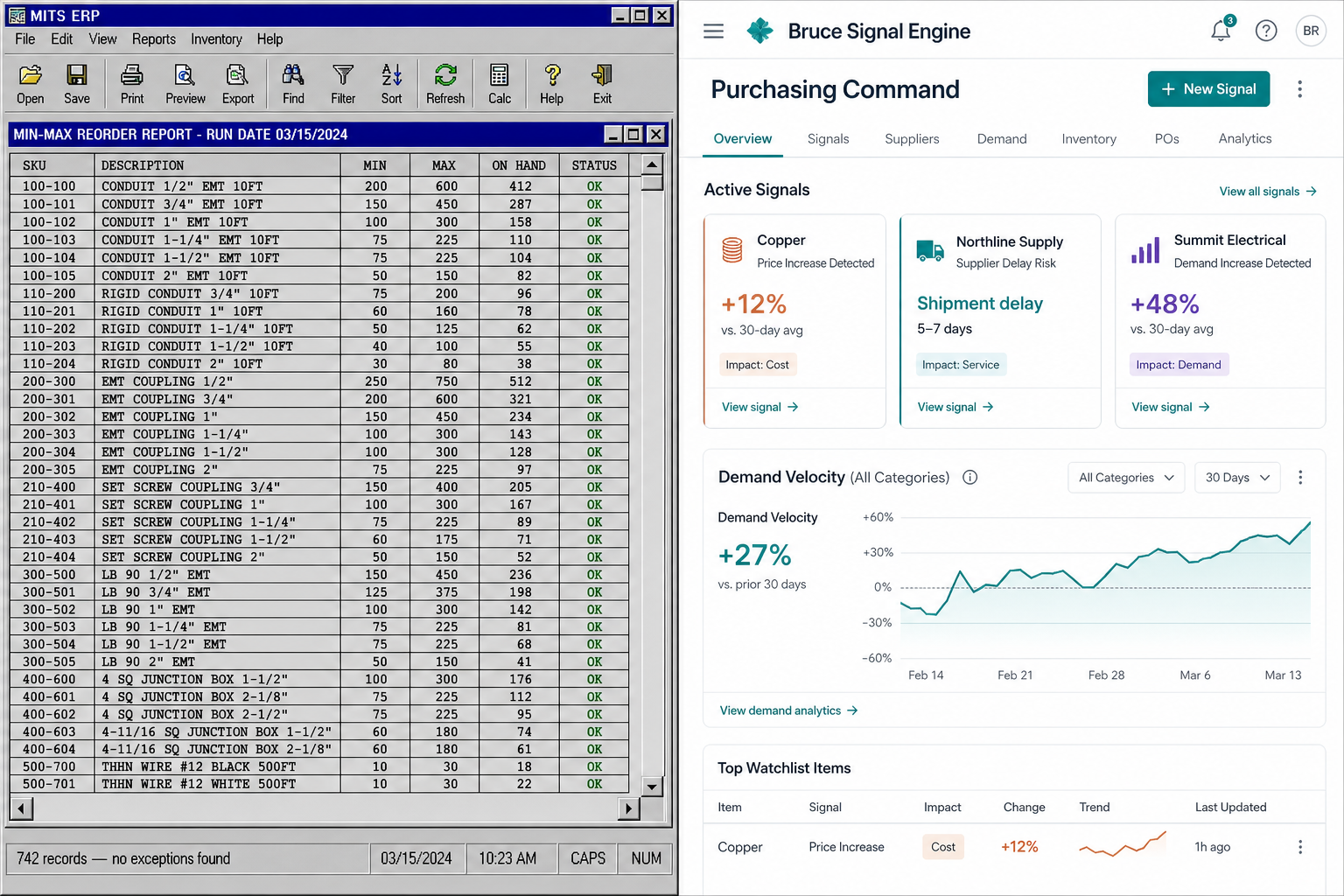Open the hamburger menu in Bruce Signal Engine

(714, 31)
